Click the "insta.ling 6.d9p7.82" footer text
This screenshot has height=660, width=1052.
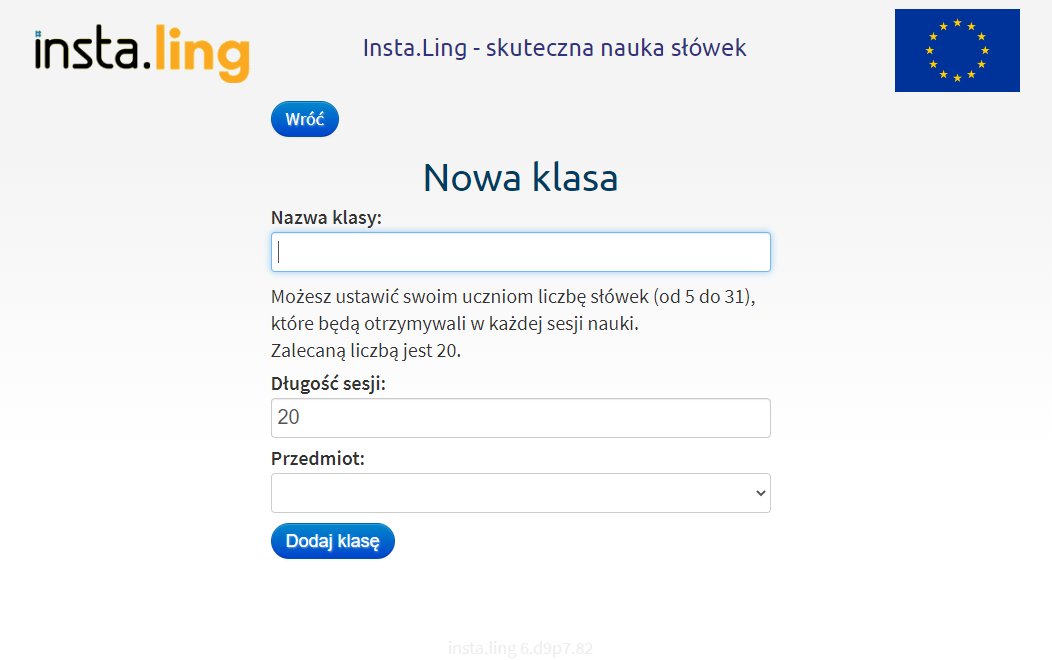click(x=520, y=648)
